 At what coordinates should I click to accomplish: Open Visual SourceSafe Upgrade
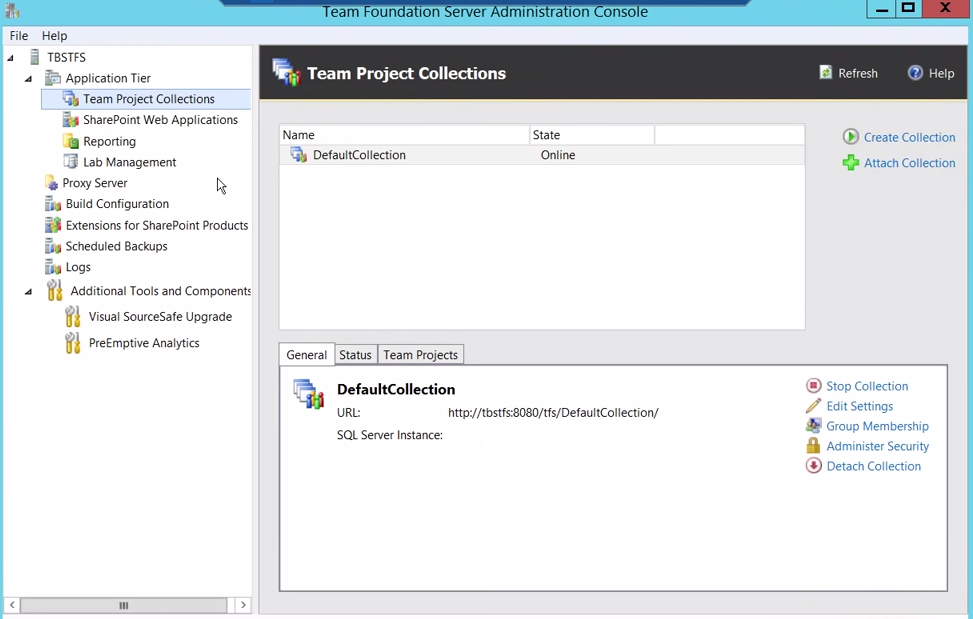point(72,316)
